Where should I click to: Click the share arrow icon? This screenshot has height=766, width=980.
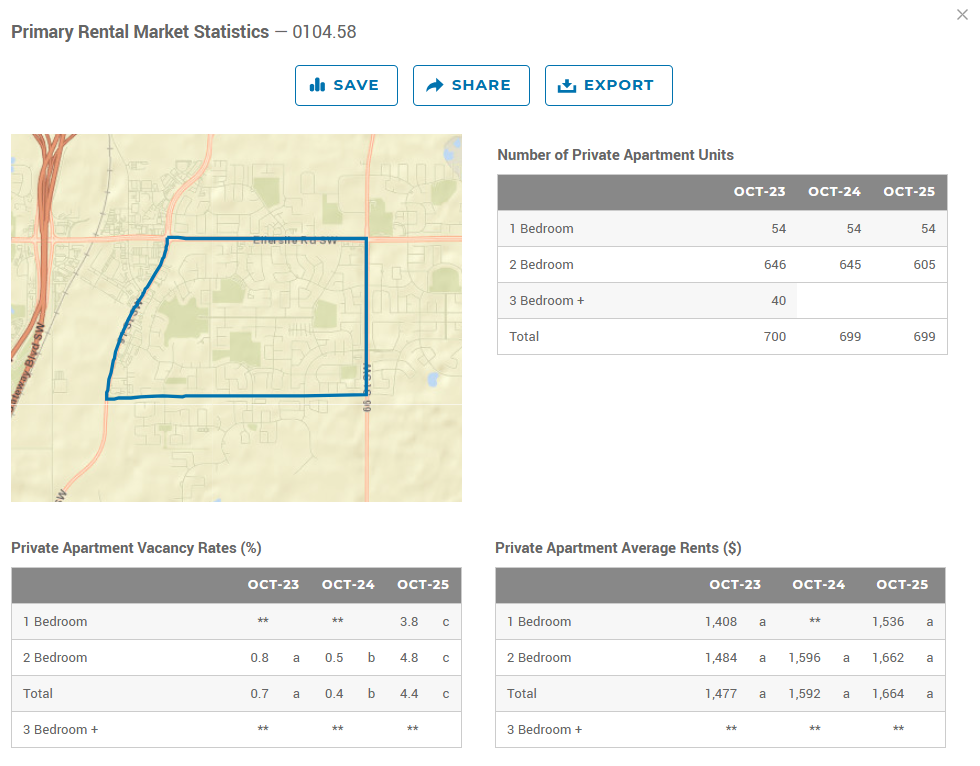(435, 85)
